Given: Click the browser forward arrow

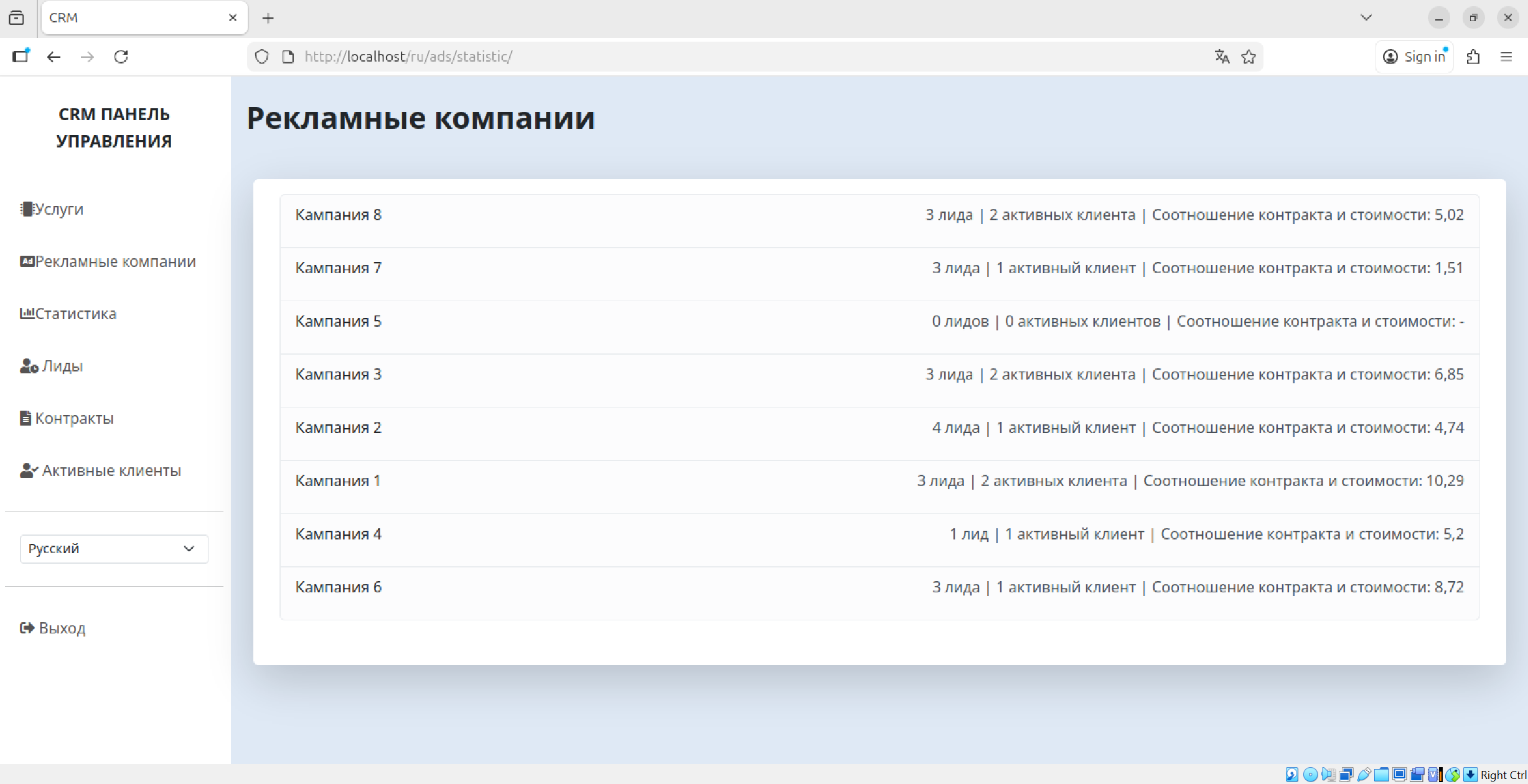Looking at the screenshot, I should [x=87, y=57].
